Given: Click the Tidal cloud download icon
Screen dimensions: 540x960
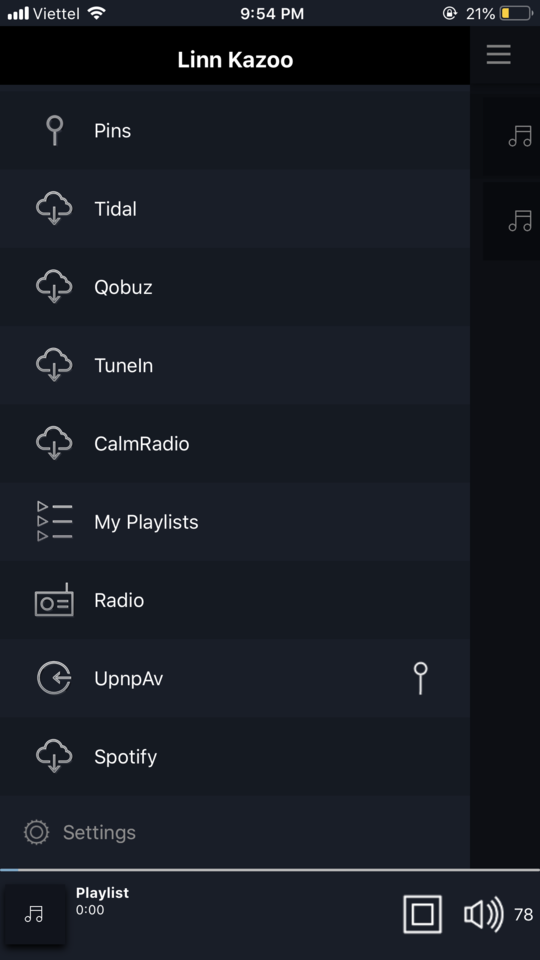Looking at the screenshot, I should tap(54, 208).
